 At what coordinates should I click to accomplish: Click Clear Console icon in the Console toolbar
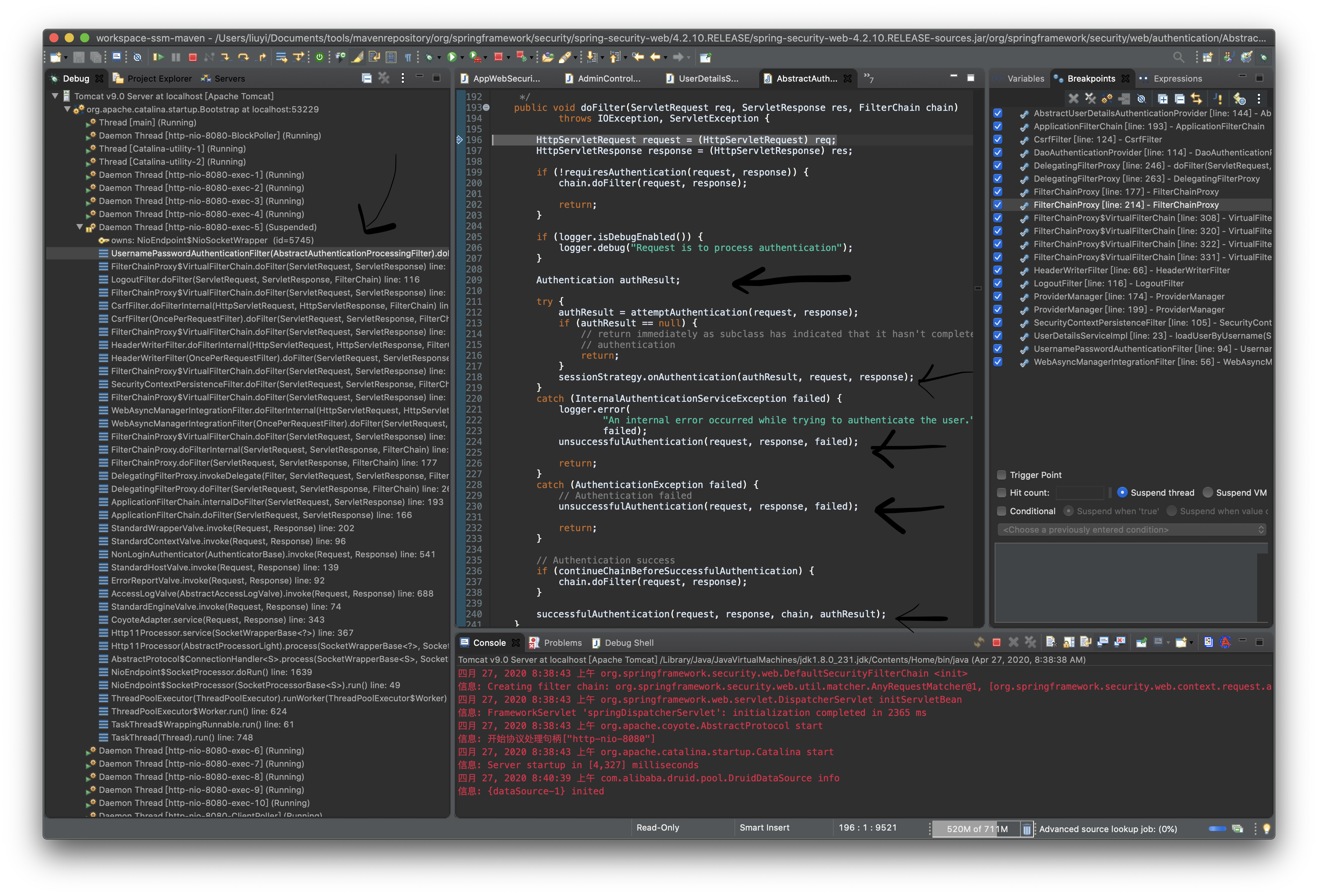pyautogui.click(x=1051, y=642)
